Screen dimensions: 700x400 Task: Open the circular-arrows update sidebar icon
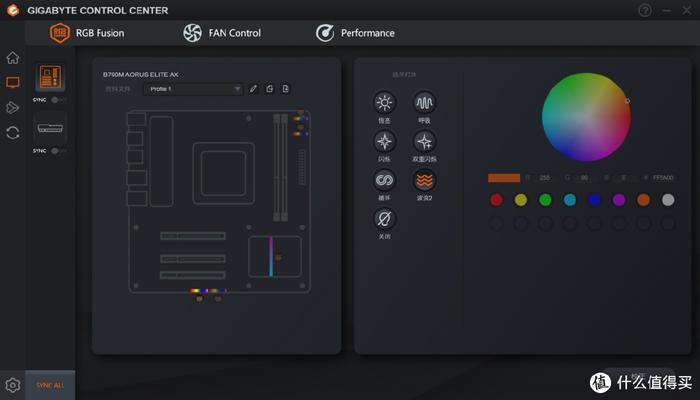[12, 133]
